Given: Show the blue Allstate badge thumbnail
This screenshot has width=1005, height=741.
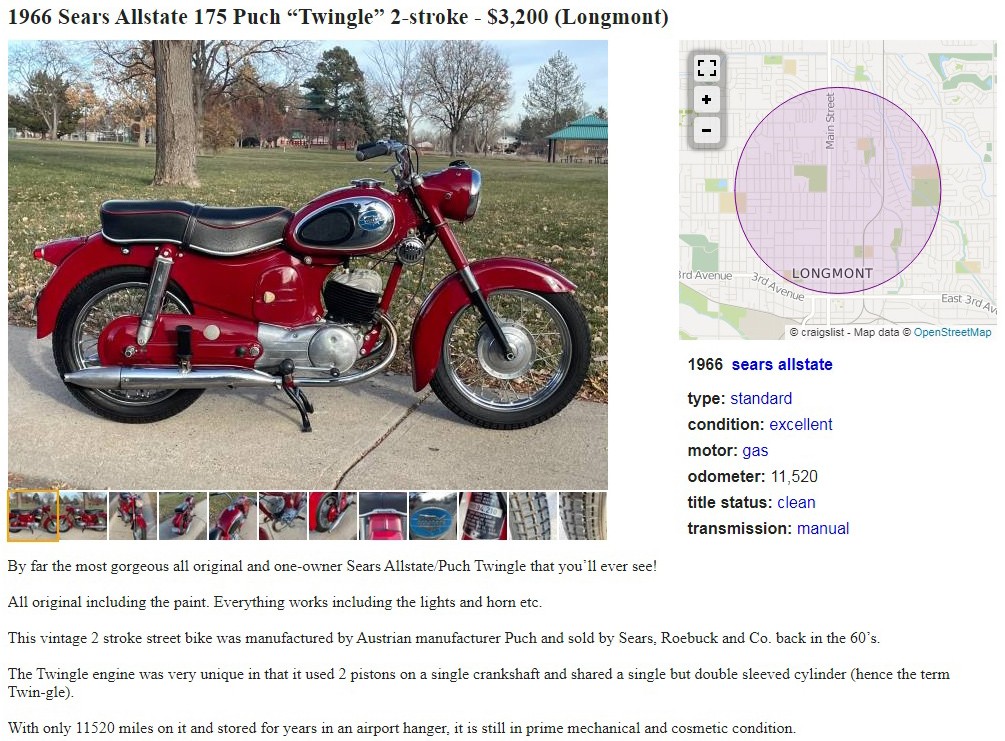Looking at the screenshot, I should coord(433,515).
